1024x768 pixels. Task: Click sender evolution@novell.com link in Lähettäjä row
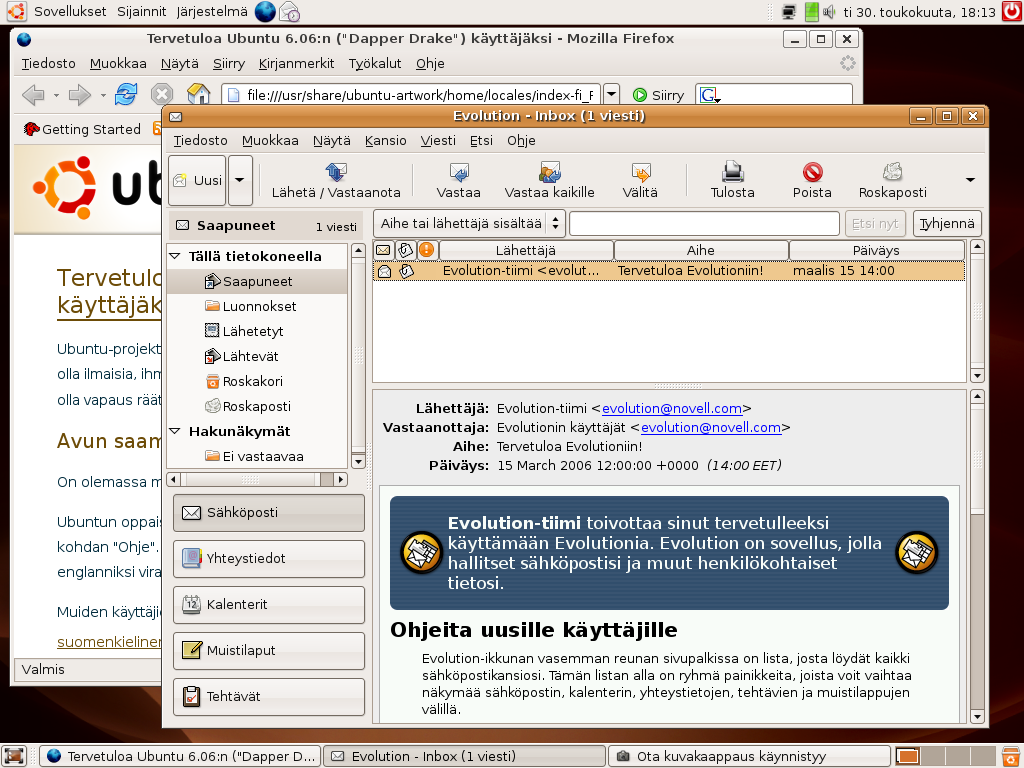(672, 408)
